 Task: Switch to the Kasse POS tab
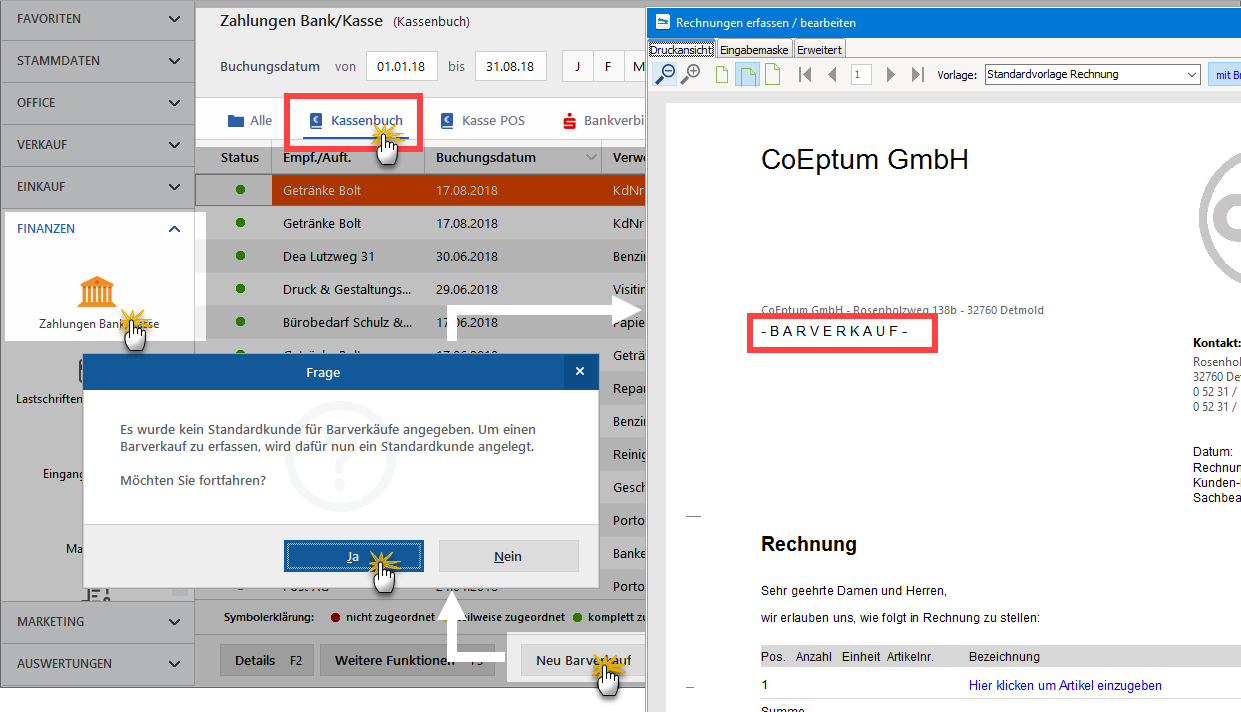click(483, 121)
